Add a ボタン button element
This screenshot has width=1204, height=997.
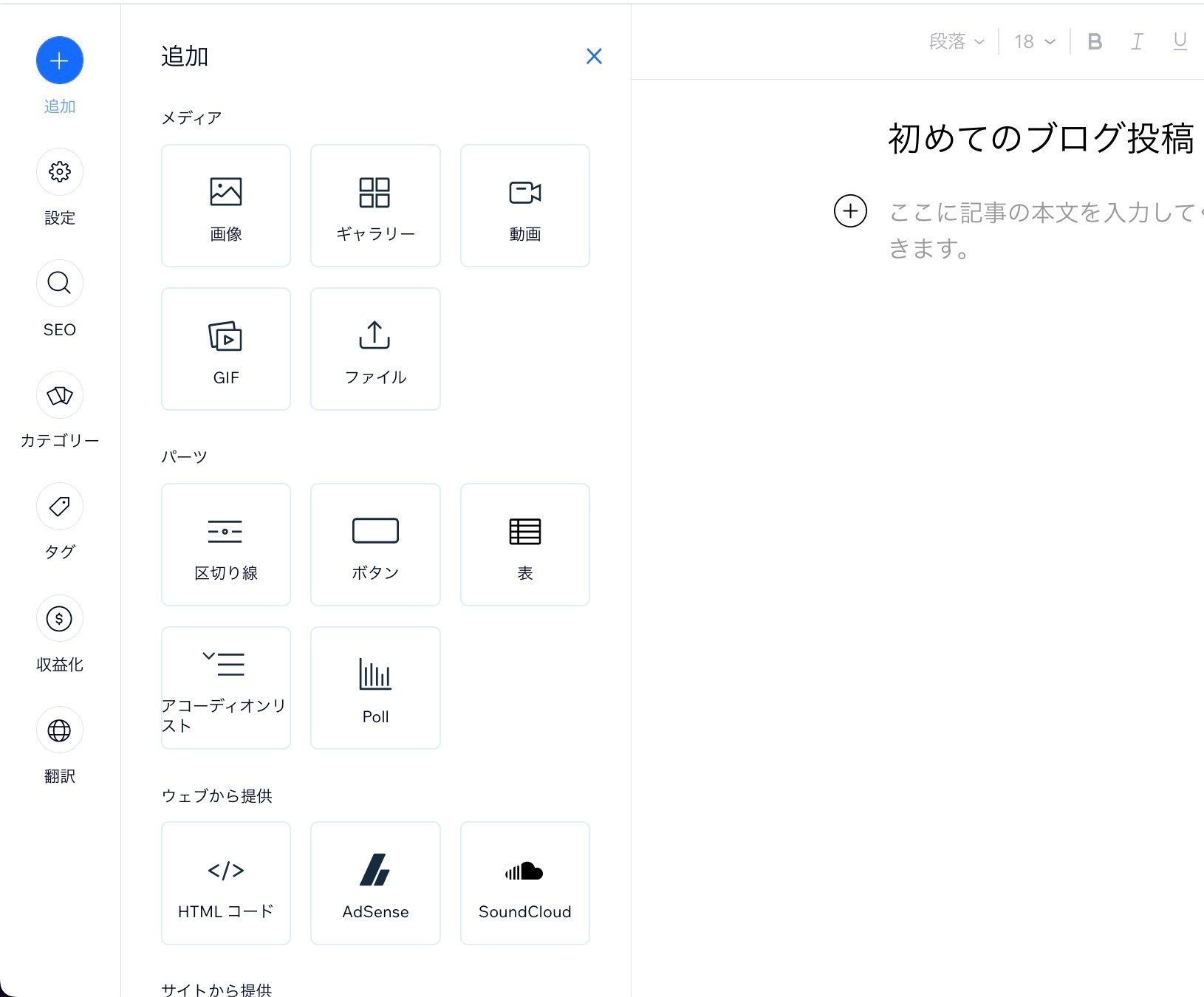(375, 545)
